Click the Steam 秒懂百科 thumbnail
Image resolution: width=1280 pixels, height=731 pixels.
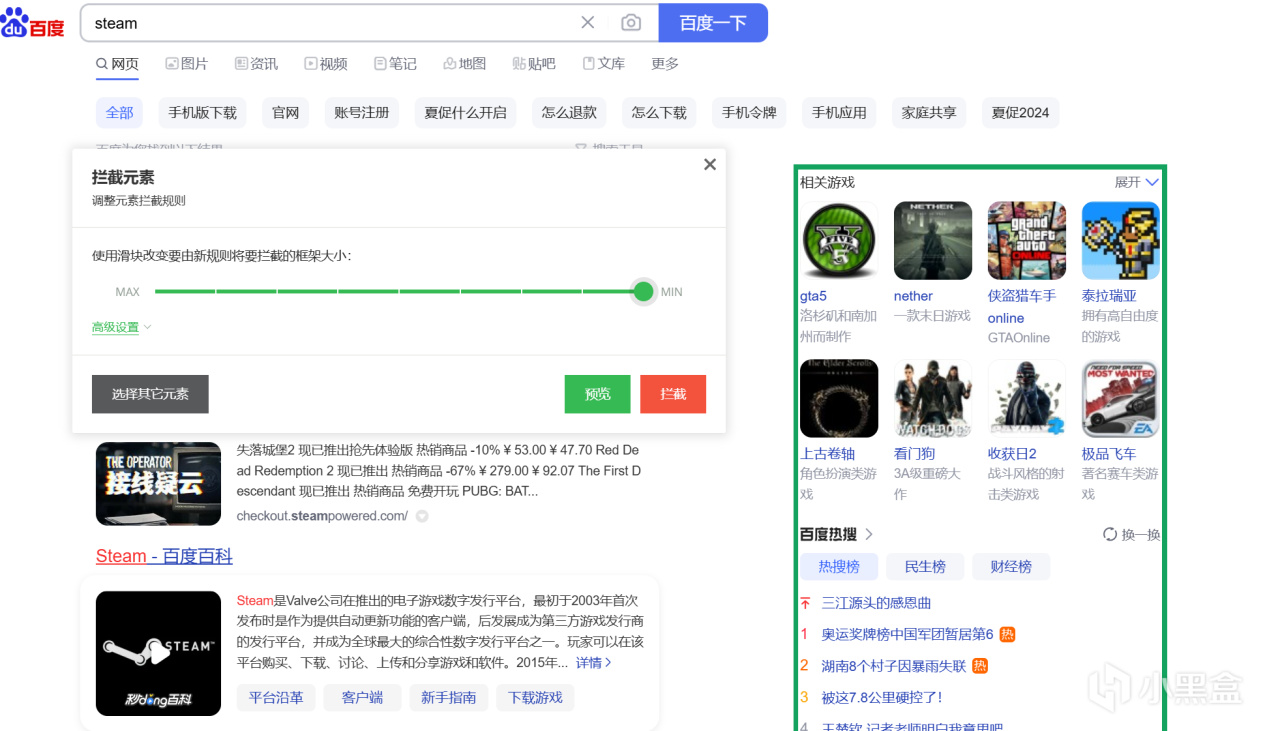[158, 653]
